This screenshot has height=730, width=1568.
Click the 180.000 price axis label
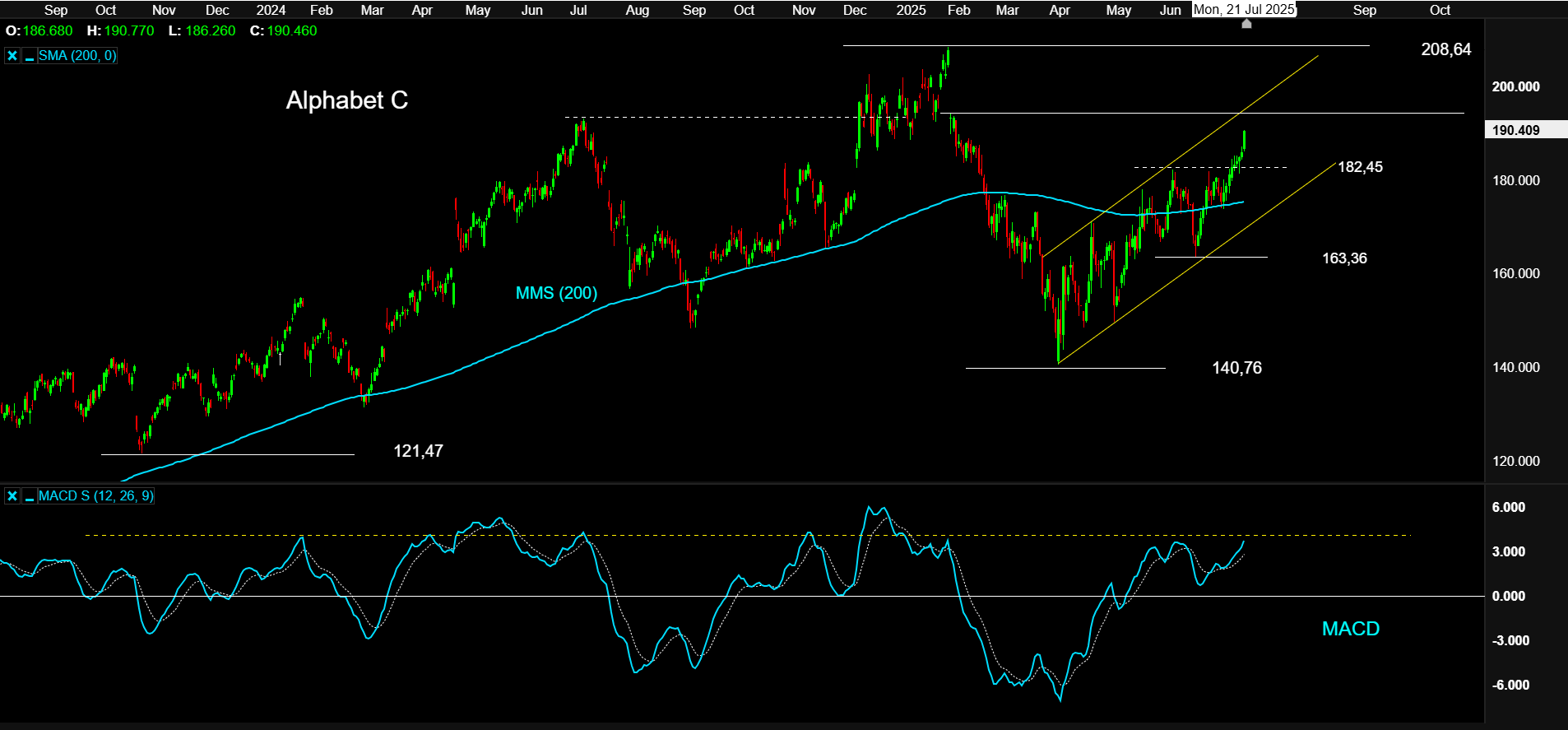[1515, 180]
